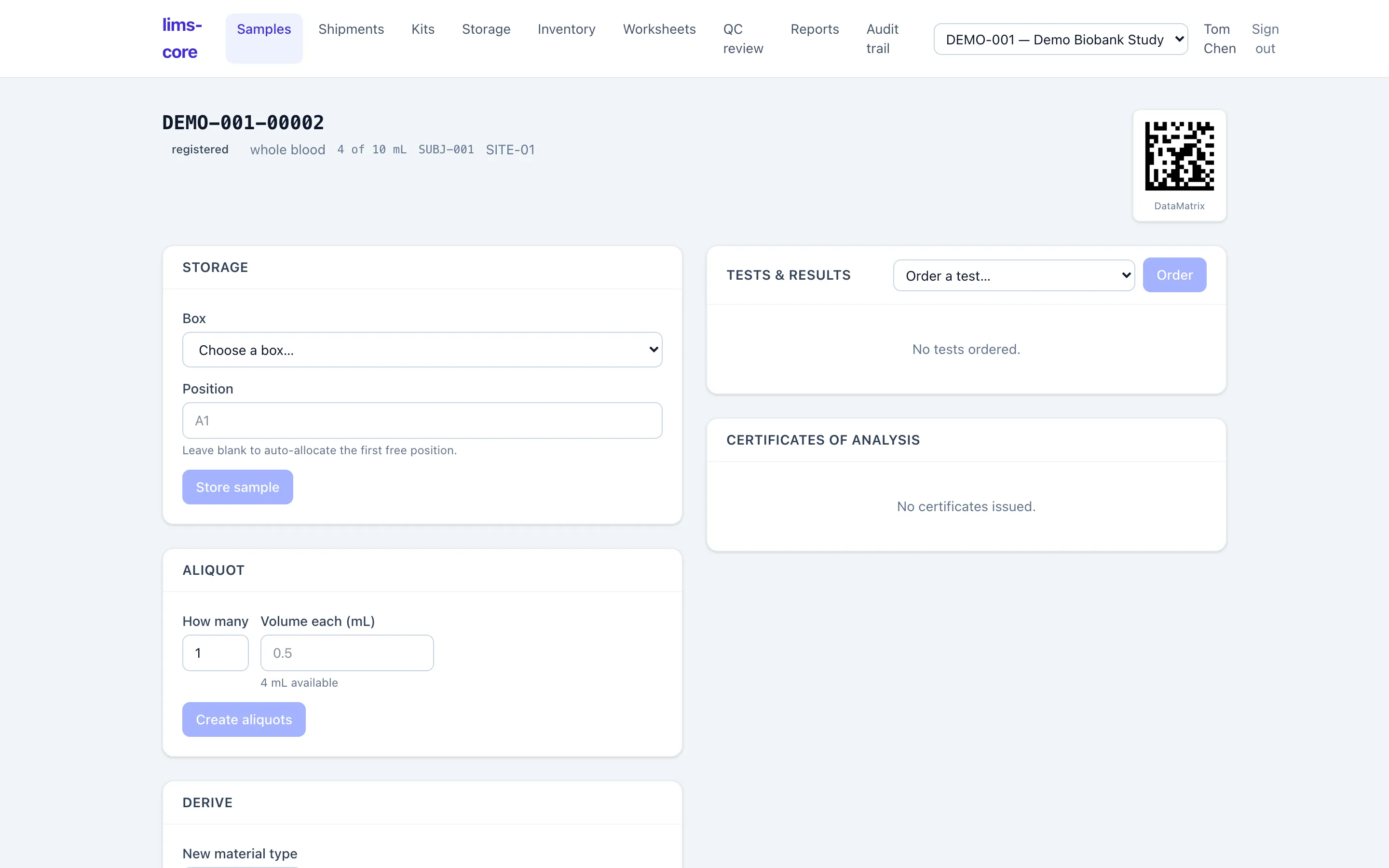Screen dimensions: 1389x868
Task: Click the registered status badge
Action: tap(200, 149)
